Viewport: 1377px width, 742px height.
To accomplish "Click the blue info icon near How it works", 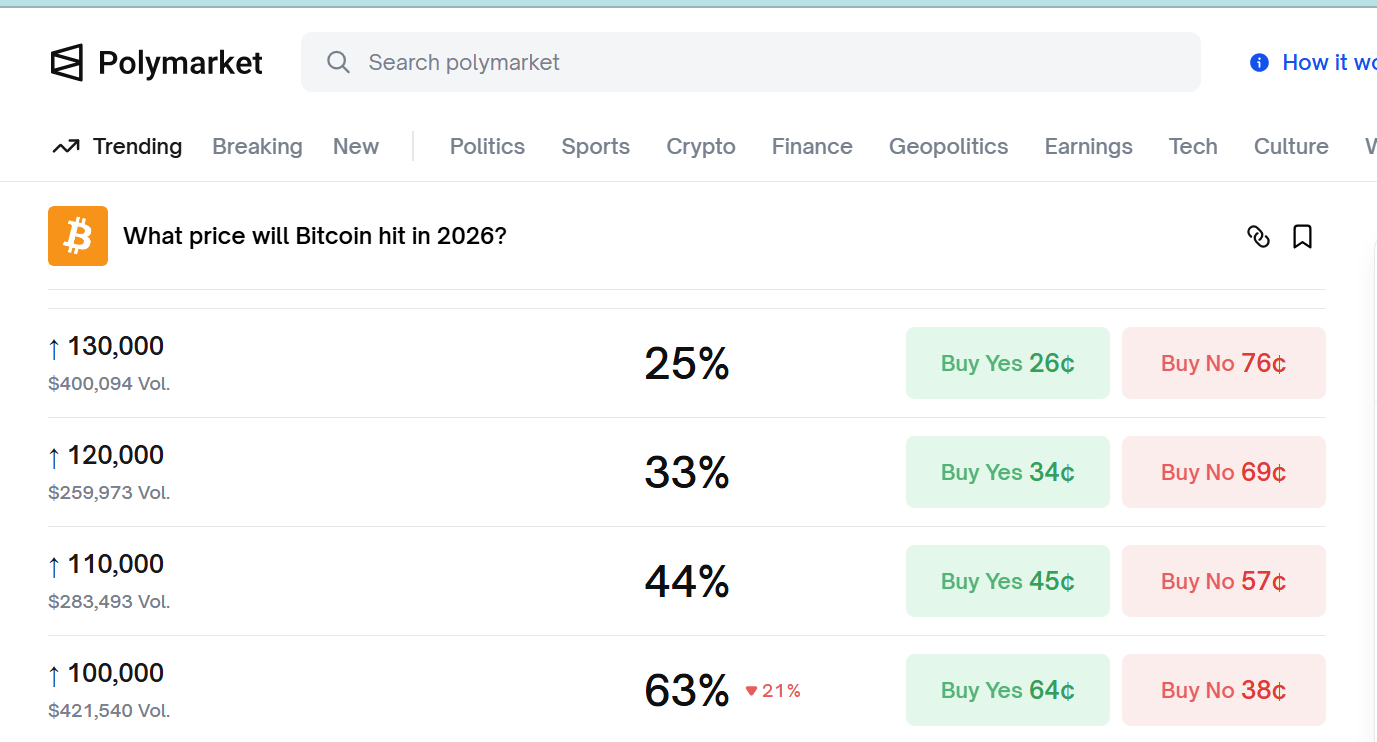I will click(x=1259, y=63).
